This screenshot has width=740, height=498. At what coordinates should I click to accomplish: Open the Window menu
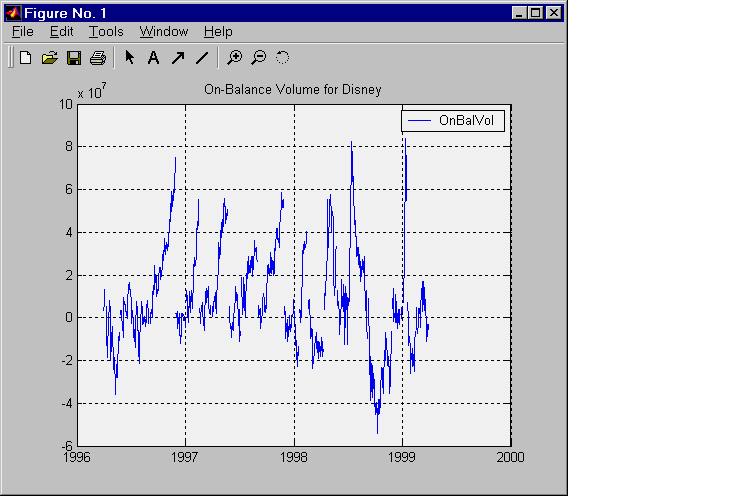[164, 32]
